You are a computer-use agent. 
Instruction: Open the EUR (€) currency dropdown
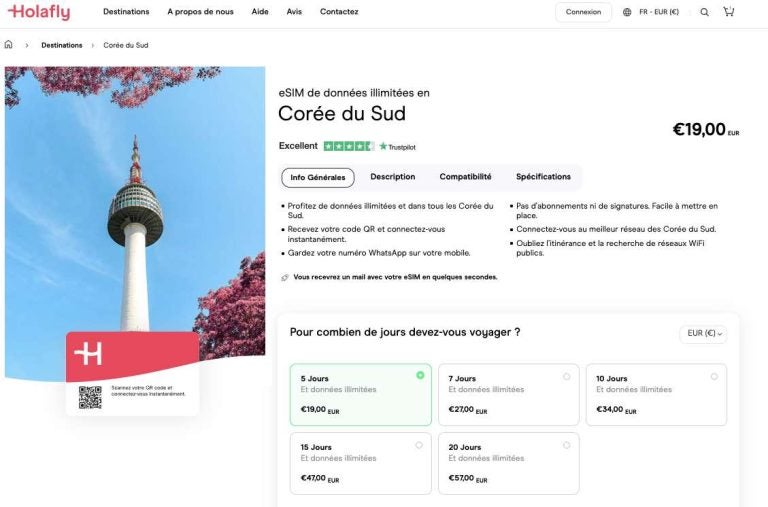pos(704,334)
